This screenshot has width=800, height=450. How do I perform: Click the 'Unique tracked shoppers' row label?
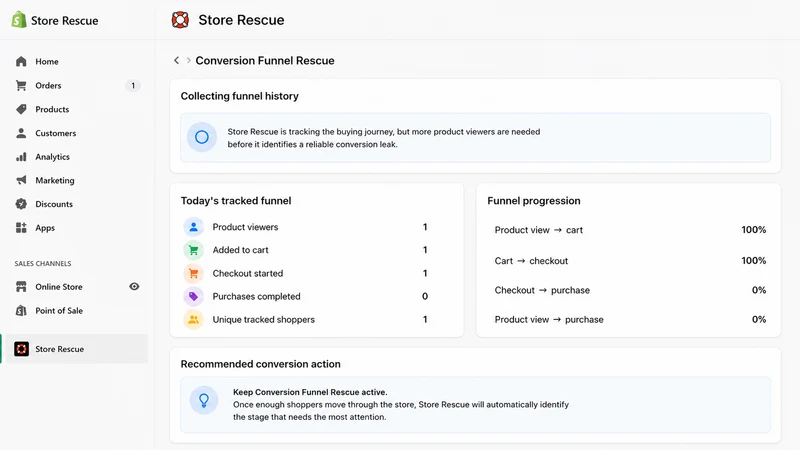[x=263, y=319]
